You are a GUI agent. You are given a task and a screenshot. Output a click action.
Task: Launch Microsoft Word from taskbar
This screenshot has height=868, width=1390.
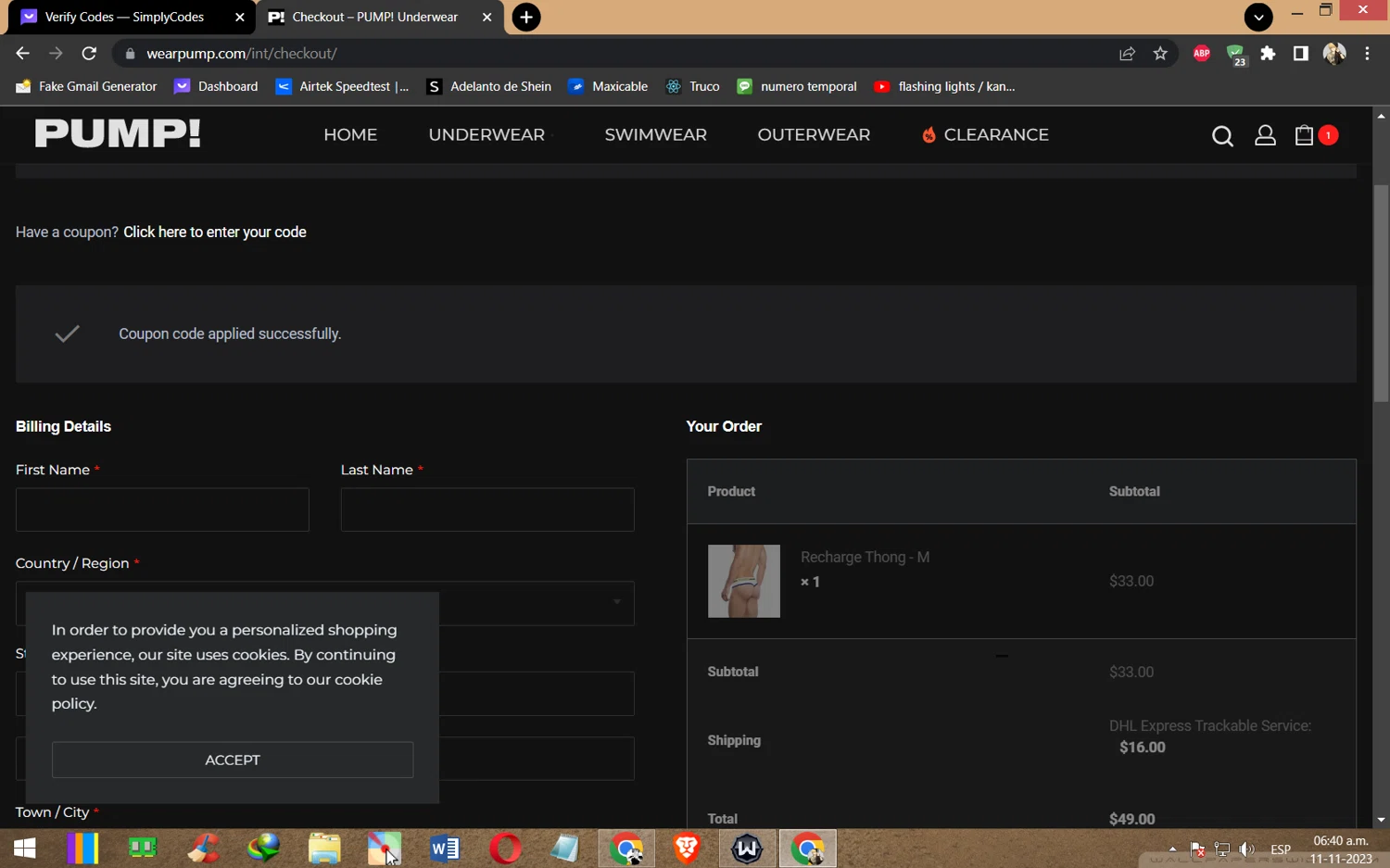(x=445, y=849)
